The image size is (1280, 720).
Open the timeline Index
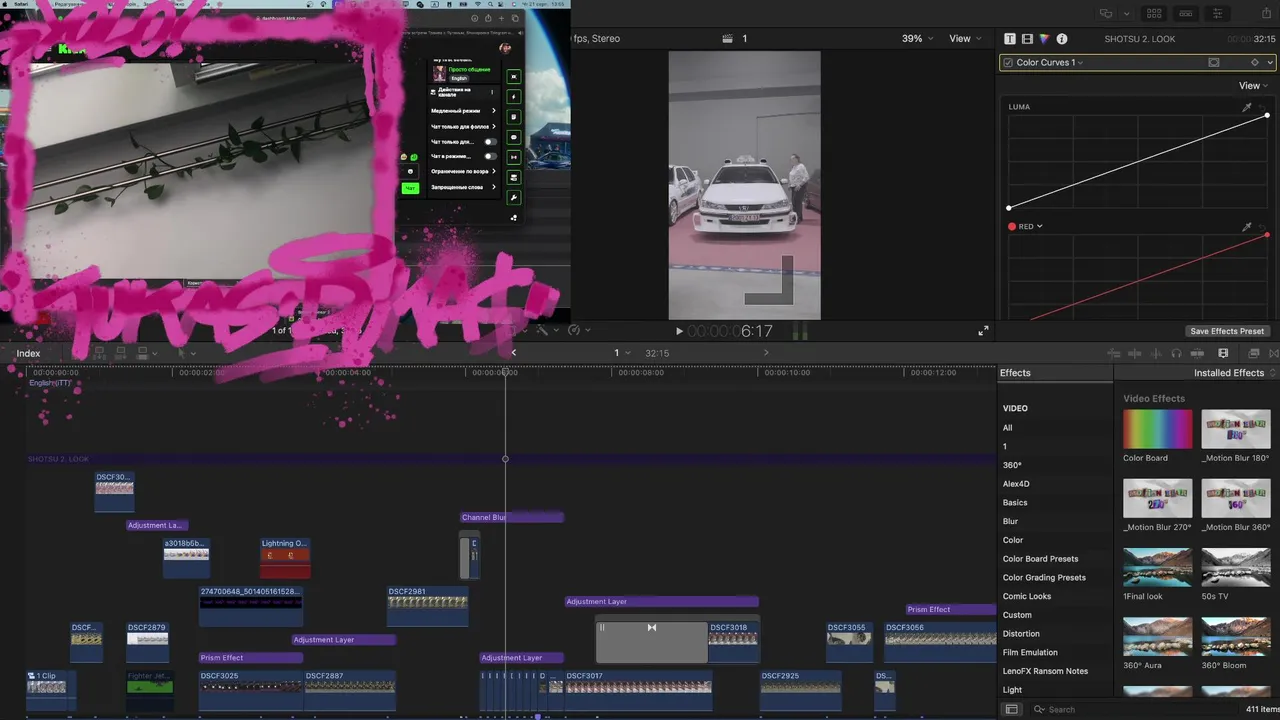coord(28,353)
